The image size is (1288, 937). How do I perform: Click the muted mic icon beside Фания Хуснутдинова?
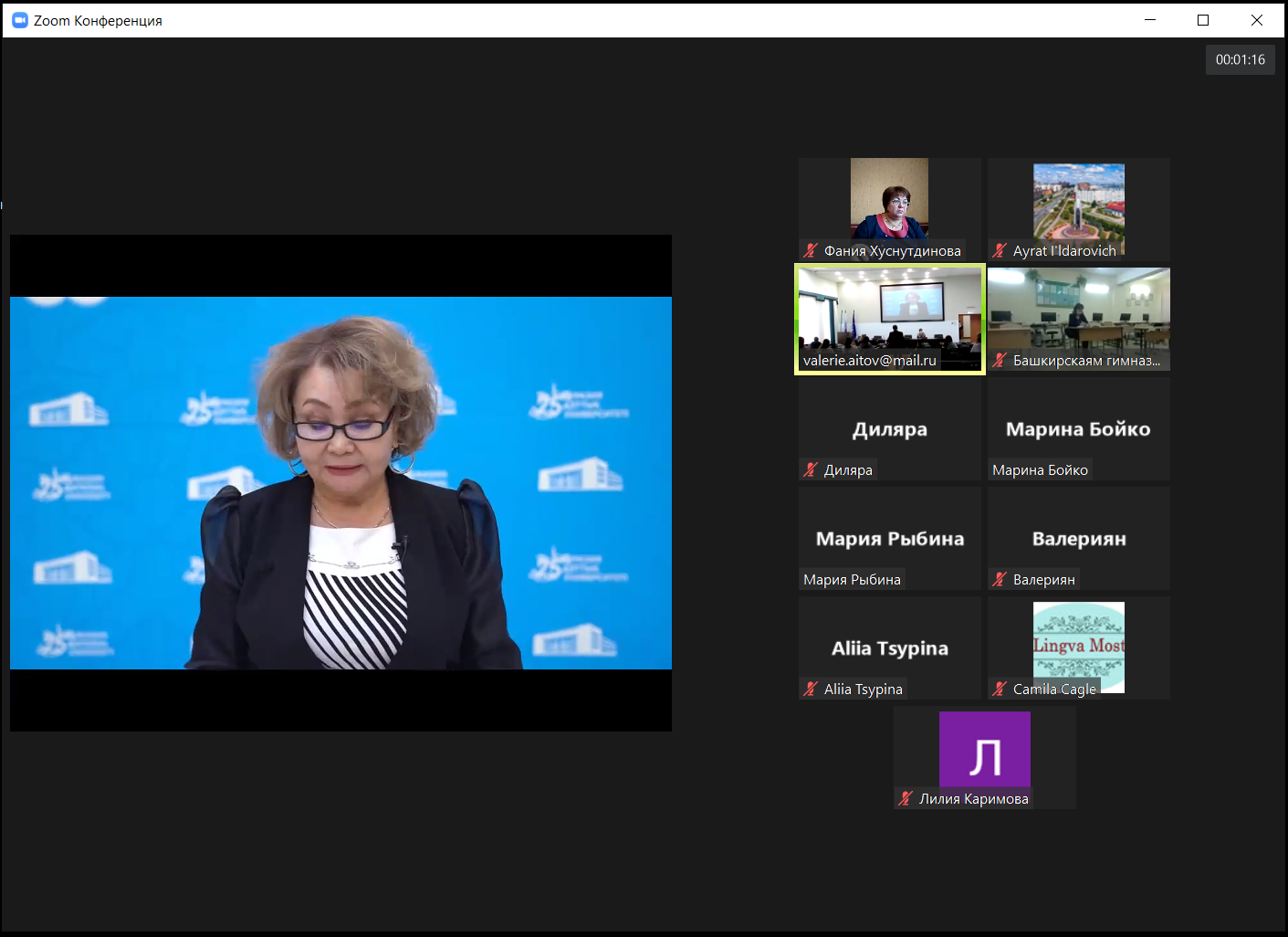(x=811, y=250)
